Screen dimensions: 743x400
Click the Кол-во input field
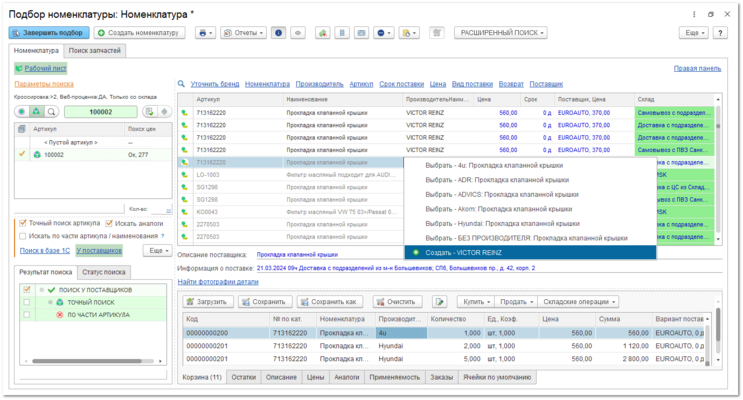pos(161,209)
